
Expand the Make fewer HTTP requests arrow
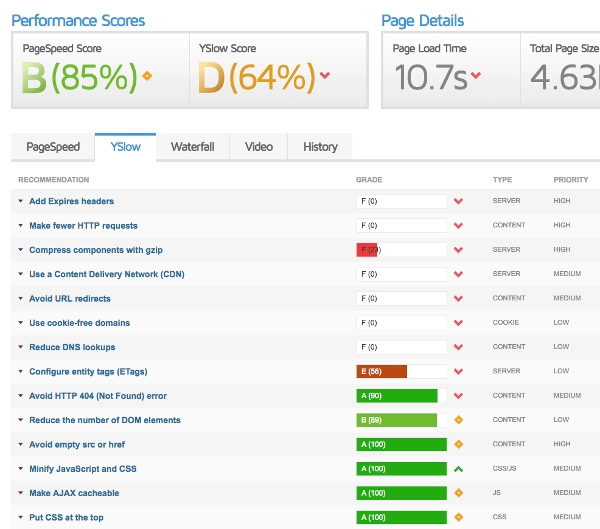coord(21,225)
